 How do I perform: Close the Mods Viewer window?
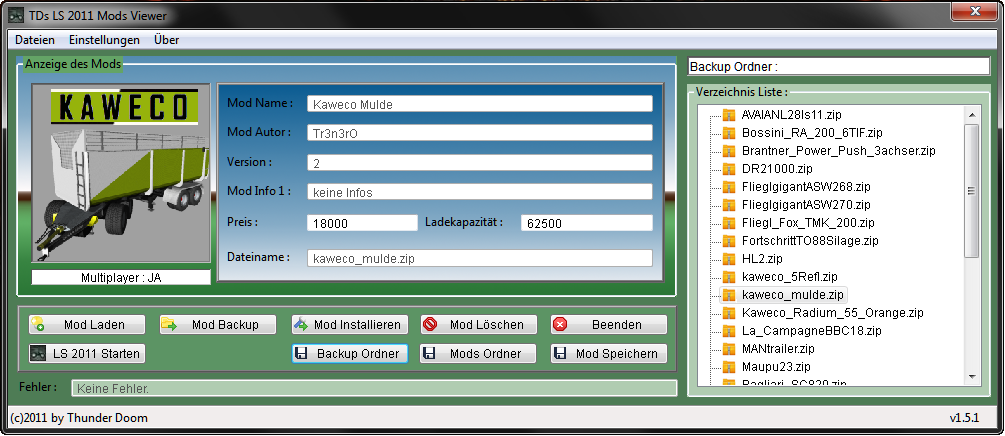974,12
